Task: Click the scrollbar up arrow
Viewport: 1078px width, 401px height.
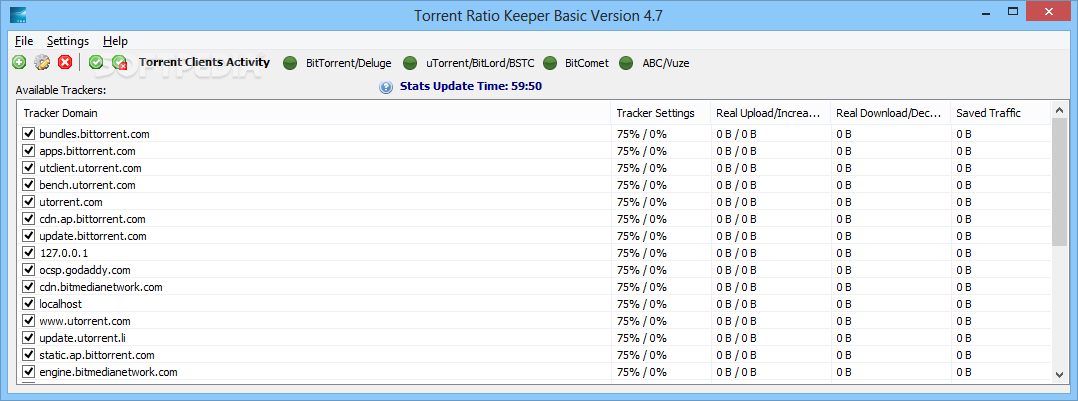Action: [1059, 109]
